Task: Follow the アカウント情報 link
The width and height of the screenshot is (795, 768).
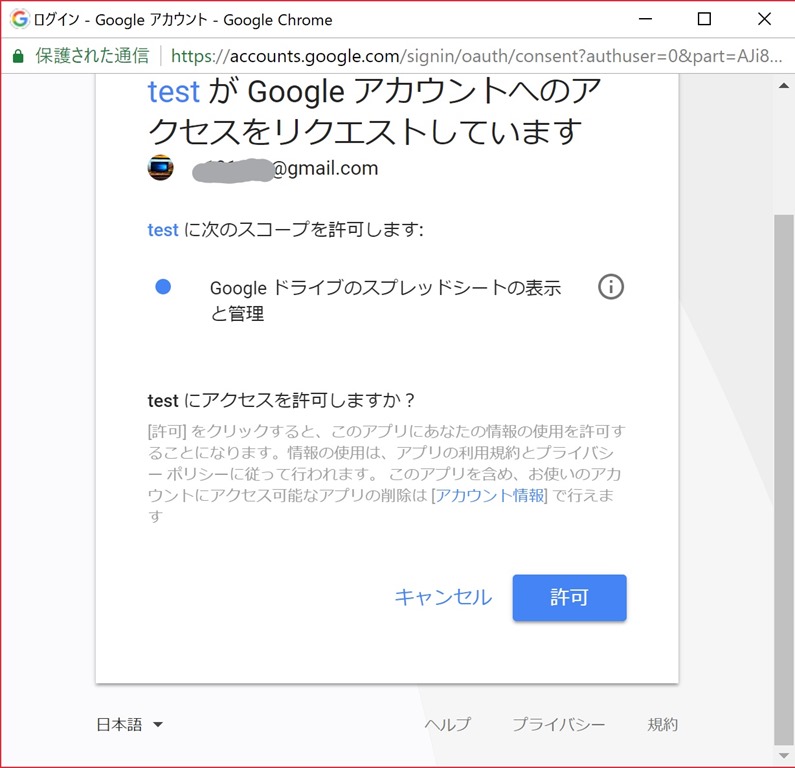Action: (489, 496)
